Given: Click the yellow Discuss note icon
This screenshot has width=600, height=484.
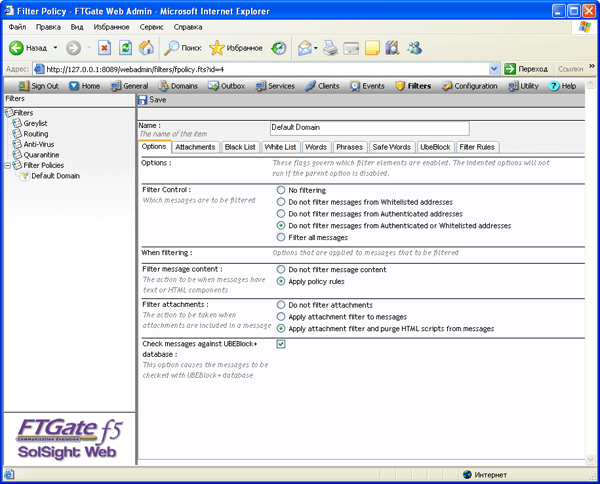Looking at the screenshot, I should point(372,48).
